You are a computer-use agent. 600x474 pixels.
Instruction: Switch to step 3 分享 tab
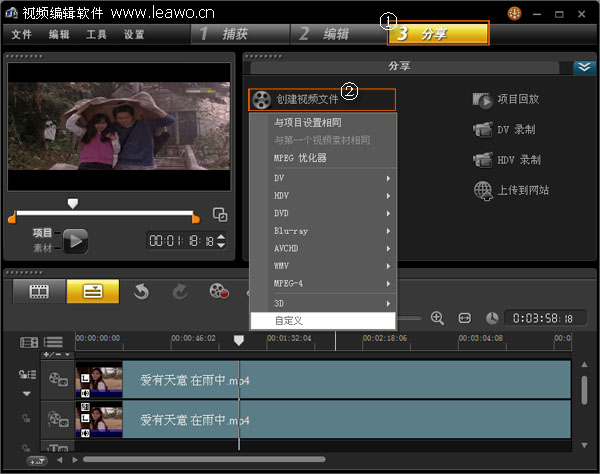(438, 34)
